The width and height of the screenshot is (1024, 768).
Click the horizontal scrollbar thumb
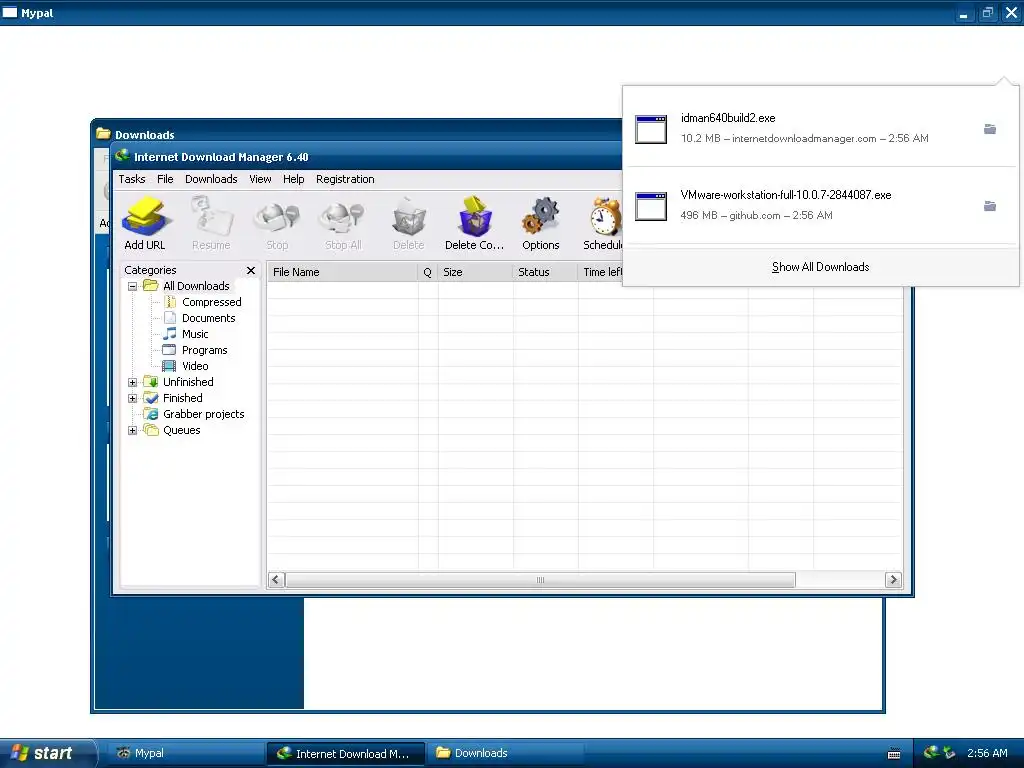pyautogui.click(x=540, y=580)
